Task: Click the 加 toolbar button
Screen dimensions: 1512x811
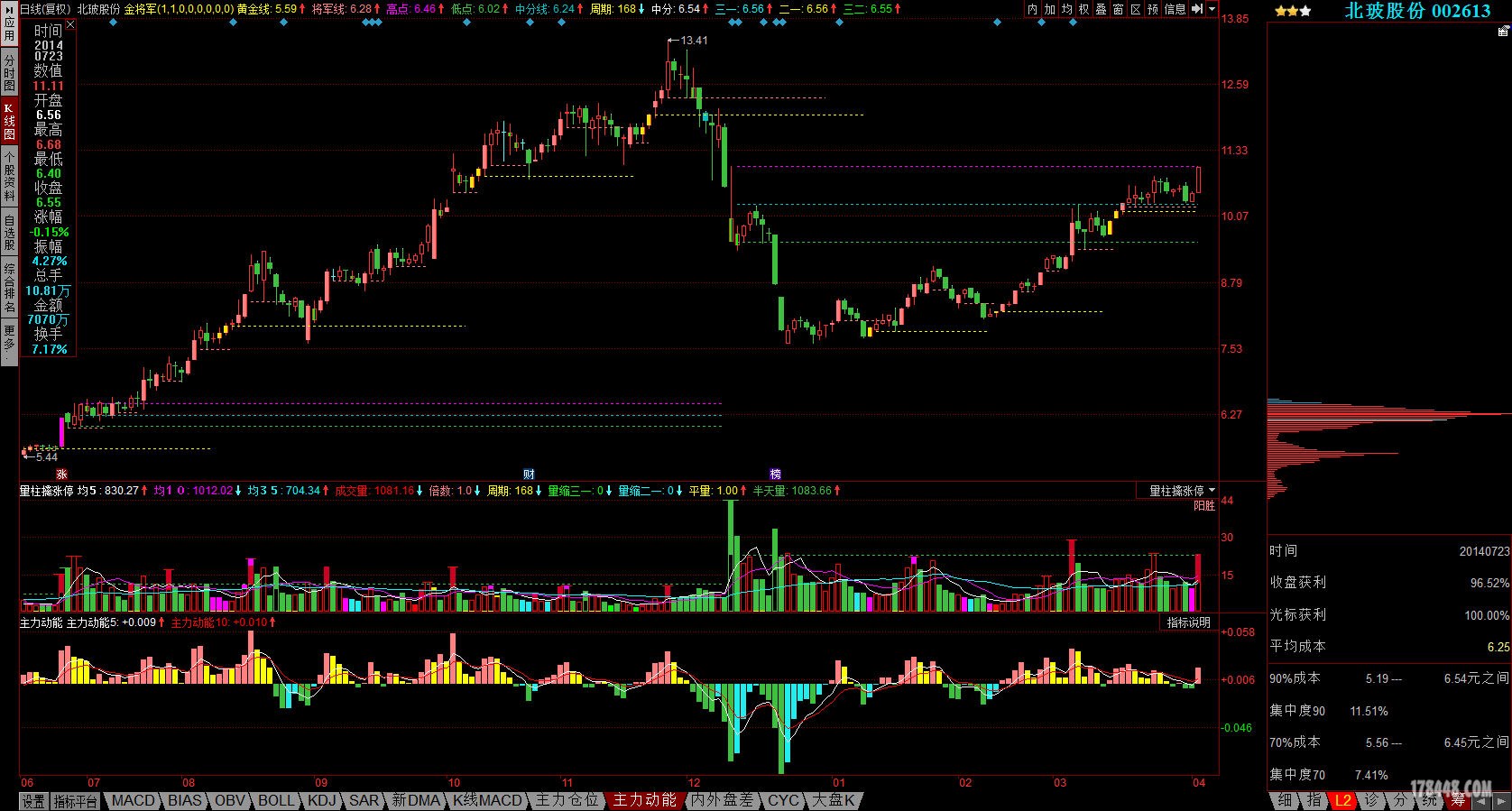Action: point(1050,9)
